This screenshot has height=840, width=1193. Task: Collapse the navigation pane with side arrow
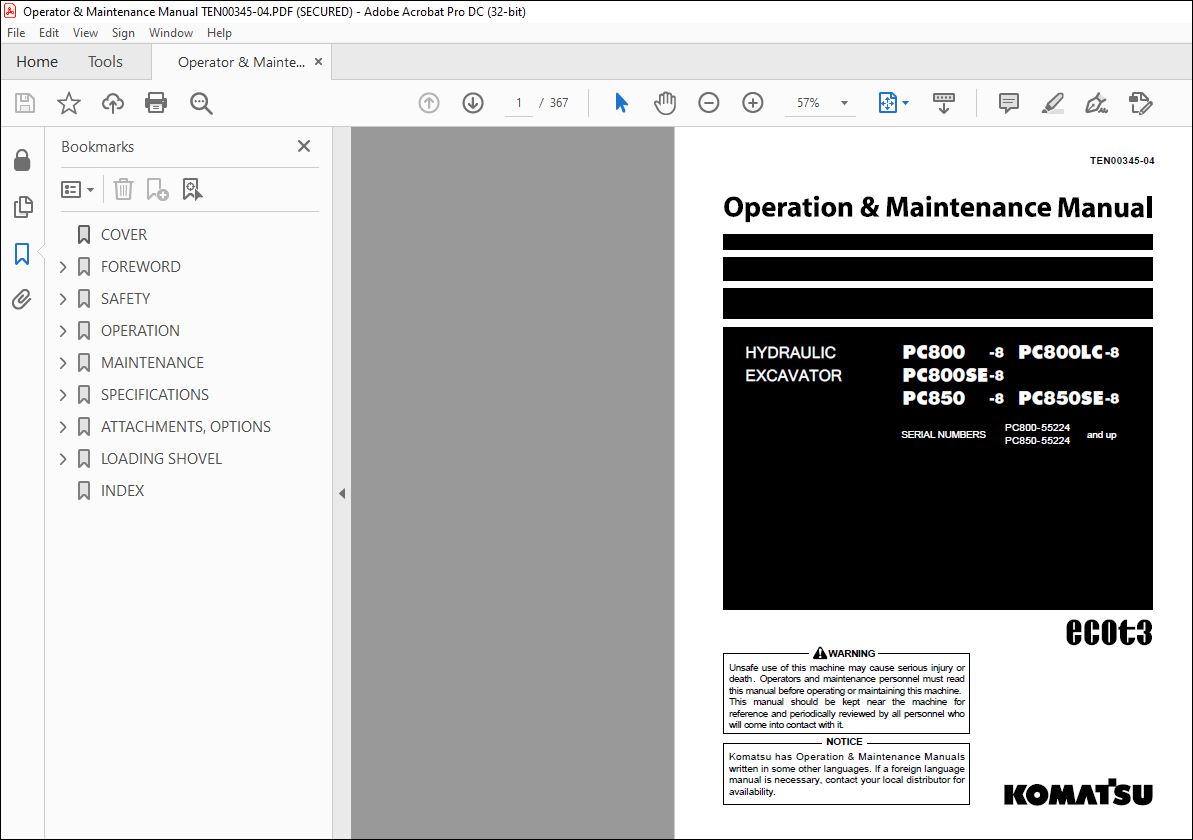coord(342,493)
